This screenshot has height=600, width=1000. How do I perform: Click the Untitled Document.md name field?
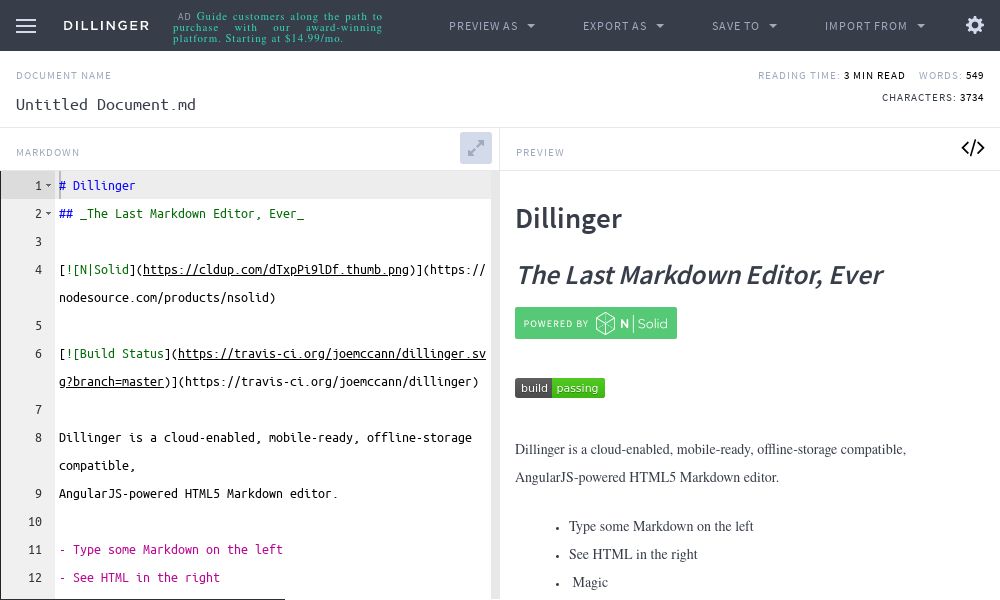106,104
